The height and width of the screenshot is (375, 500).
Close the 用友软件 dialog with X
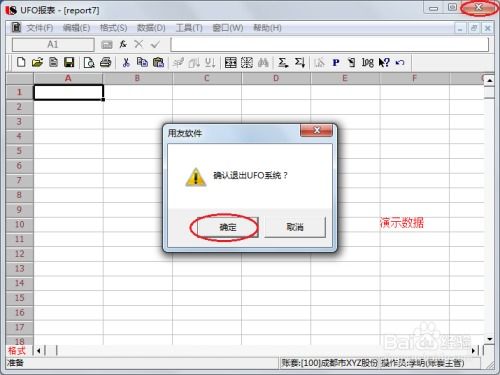[x=316, y=130]
